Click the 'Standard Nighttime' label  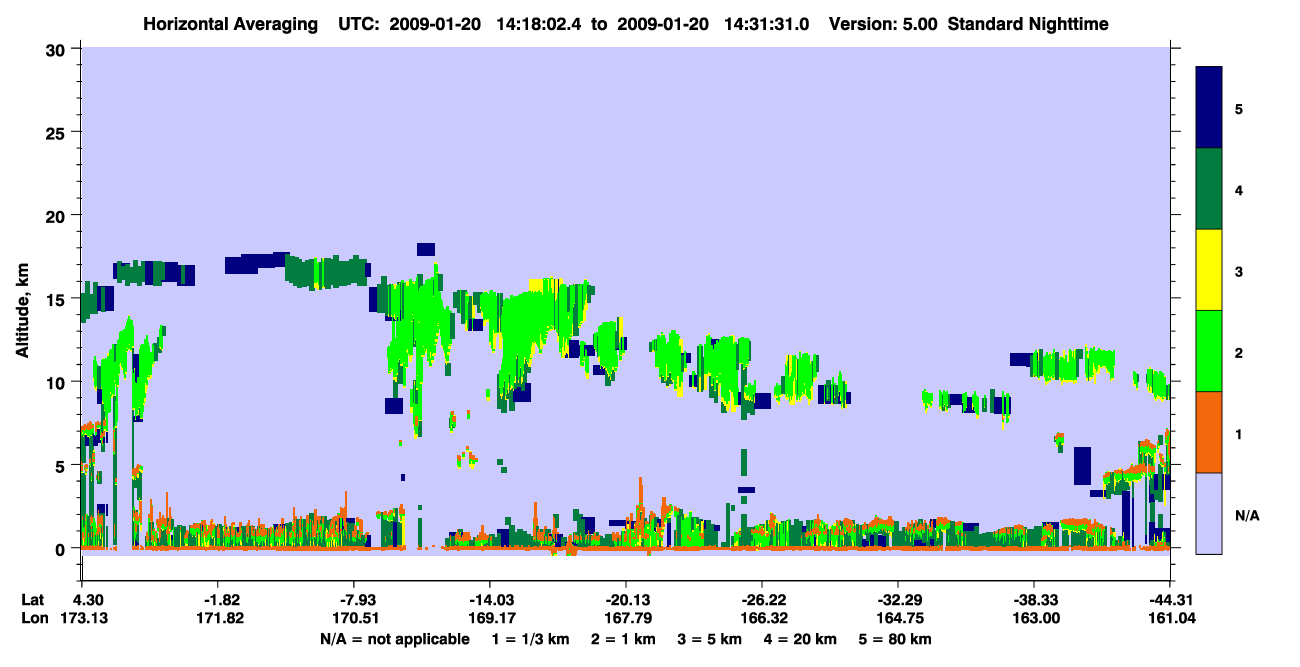pos(1029,24)
